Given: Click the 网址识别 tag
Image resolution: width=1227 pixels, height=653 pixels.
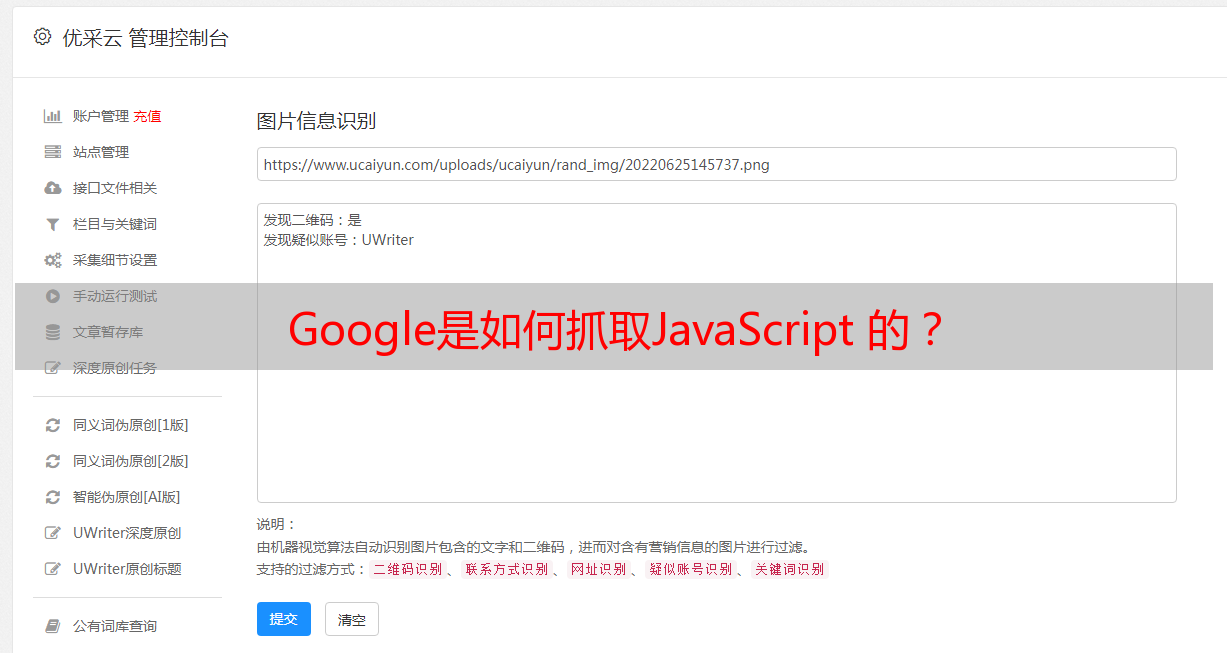Looking at the screenshot, I should click(598, 569).
